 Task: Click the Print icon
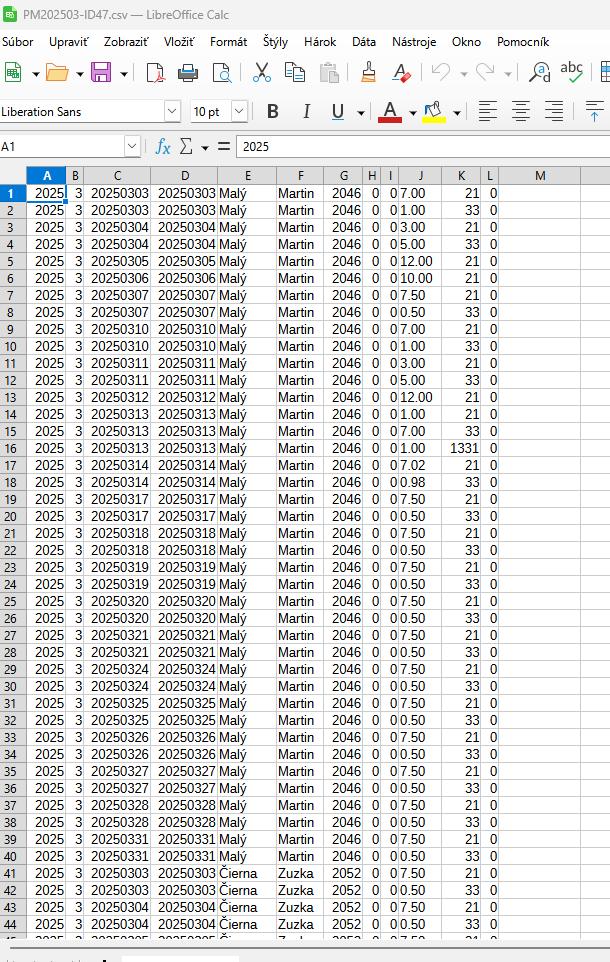[x=188, y=72]
